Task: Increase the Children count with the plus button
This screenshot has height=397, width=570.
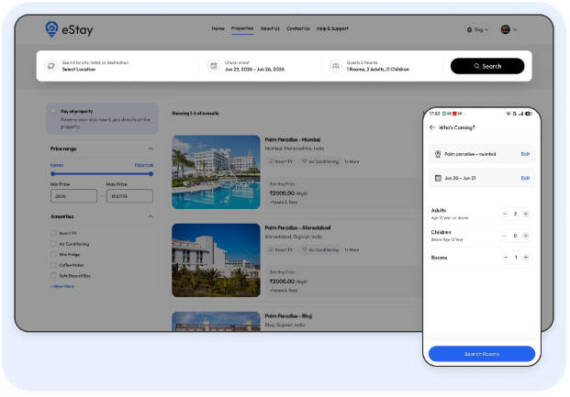Action: tap(526, 236)
